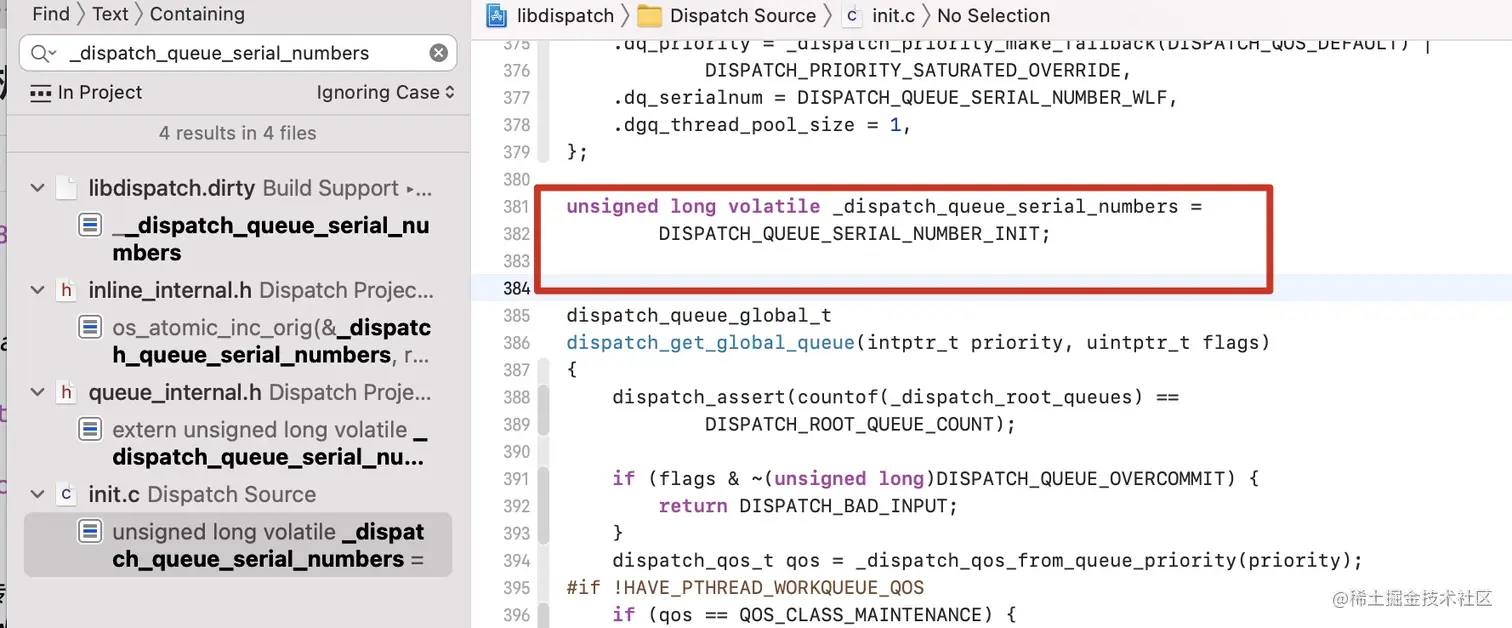
Task: Click the inline_internal.h header file icon
Action: pyautogui.click(x=66, y=290)
